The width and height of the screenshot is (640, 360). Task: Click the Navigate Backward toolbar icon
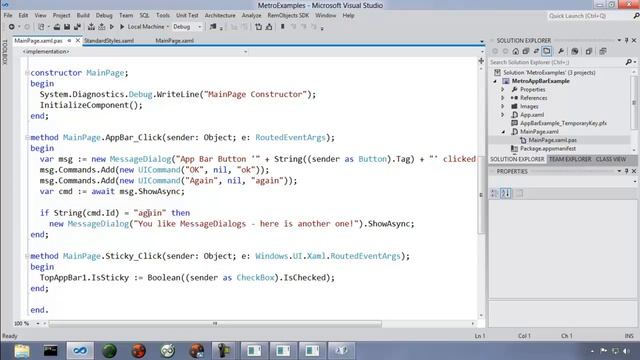coord(11,27)
